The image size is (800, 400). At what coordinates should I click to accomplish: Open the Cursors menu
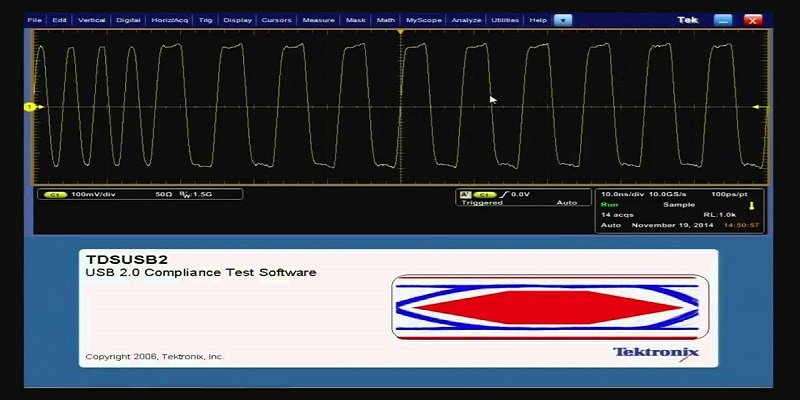[277, 20]
